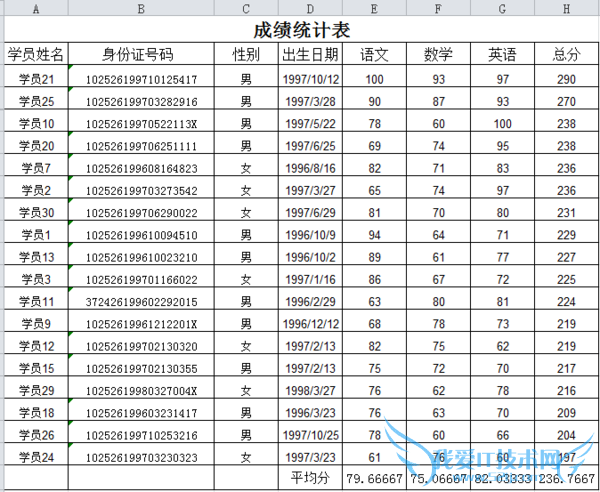Select column F header

click(x=438, y=8)
